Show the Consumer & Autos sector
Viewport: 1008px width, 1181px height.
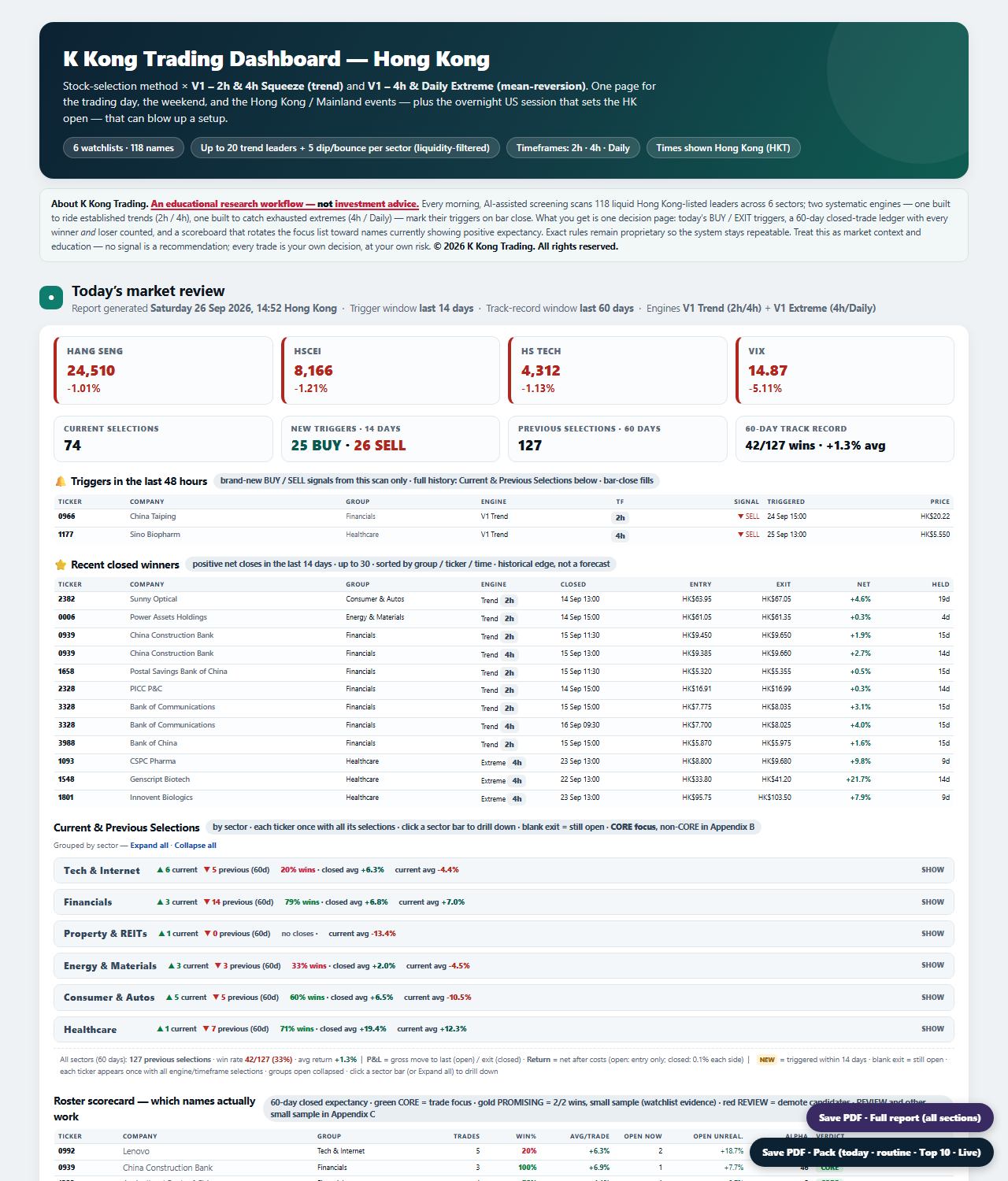coord(932,998)
